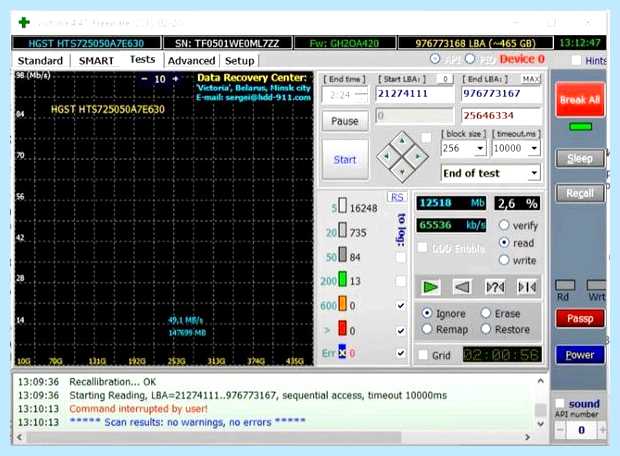The height and width of the screenshot is (456, 620).
Task: Click the right arrow of the diamond navigator
Action: pyautogui.click(x=418, y=157)
